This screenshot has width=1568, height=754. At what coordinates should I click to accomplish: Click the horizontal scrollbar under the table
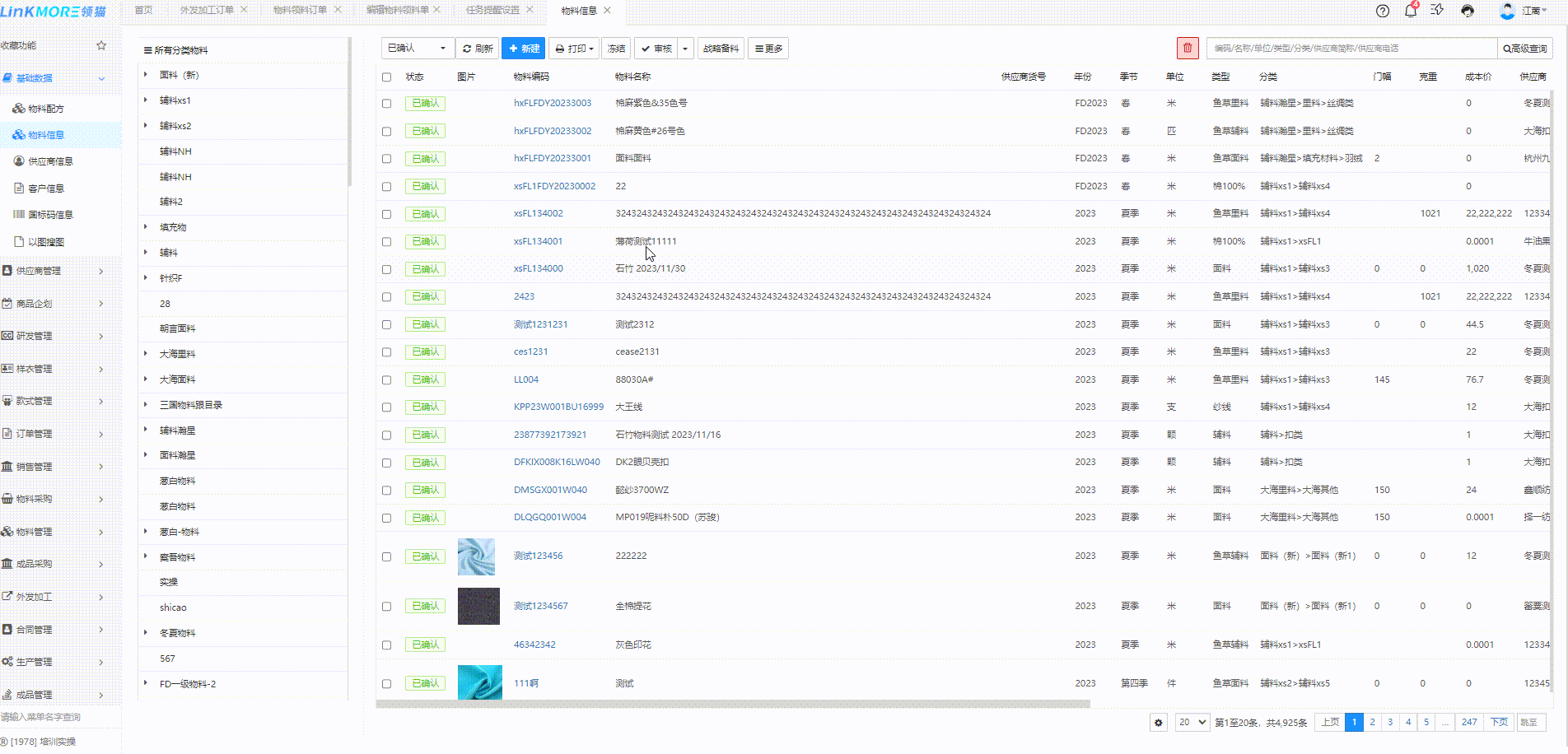click(x=733, y=705)
